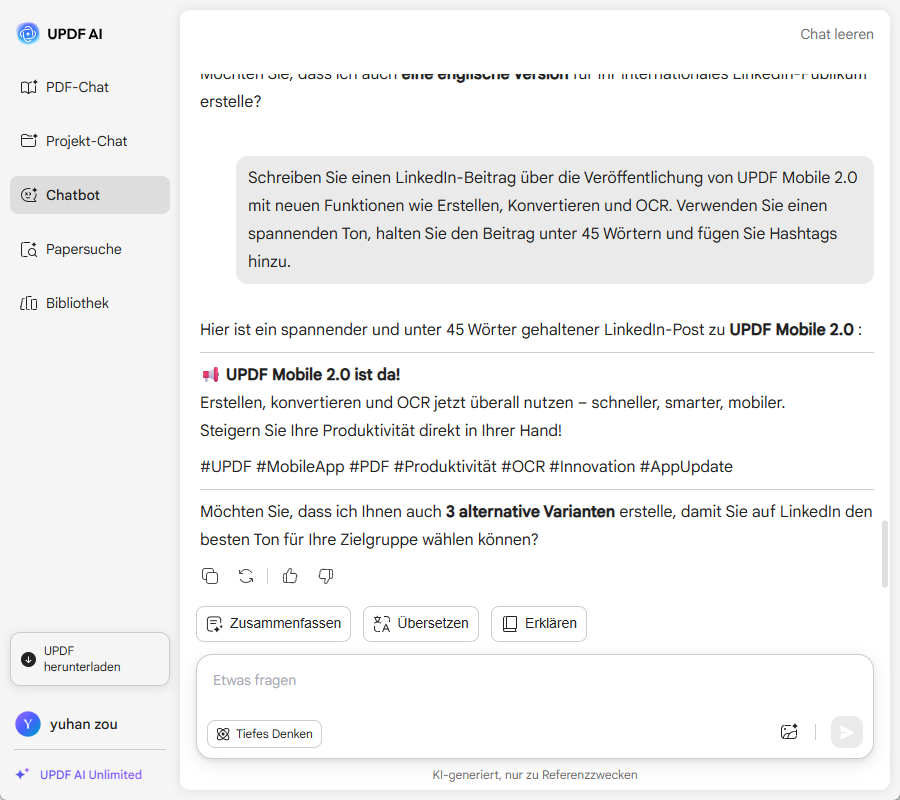
Task: Click the download arrow icon beside UPDF herunterladen
Action: coord(28,659)
